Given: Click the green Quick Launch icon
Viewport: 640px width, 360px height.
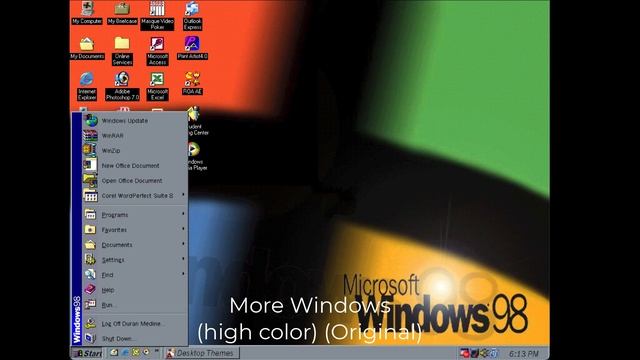Looking at the screenshot, I should [x=136, y=352].
